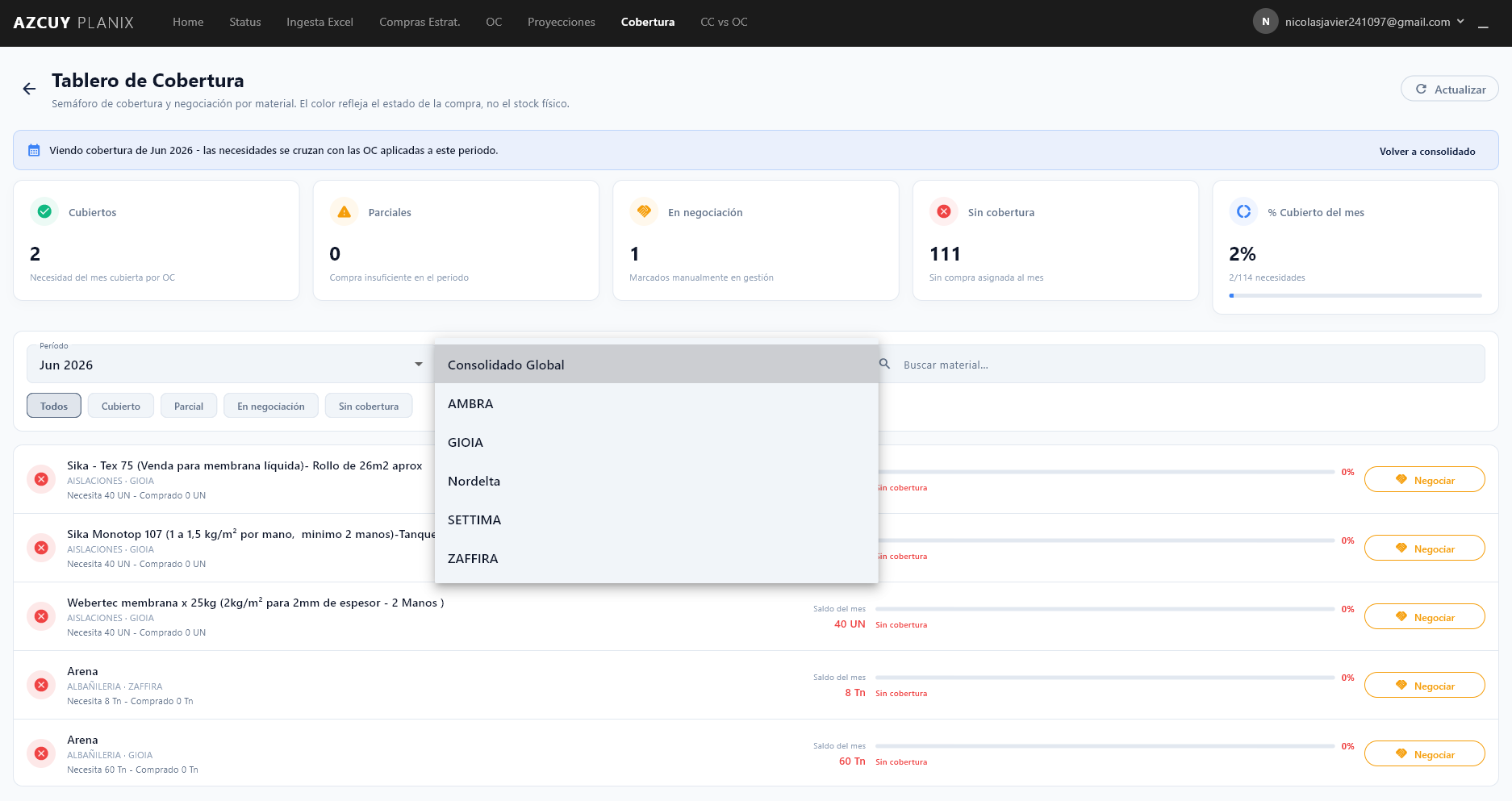Click the red X icon on Sin cobertura card
Image resolution: width=1512 pixels, height=801 pixels.
pos(944,211)
